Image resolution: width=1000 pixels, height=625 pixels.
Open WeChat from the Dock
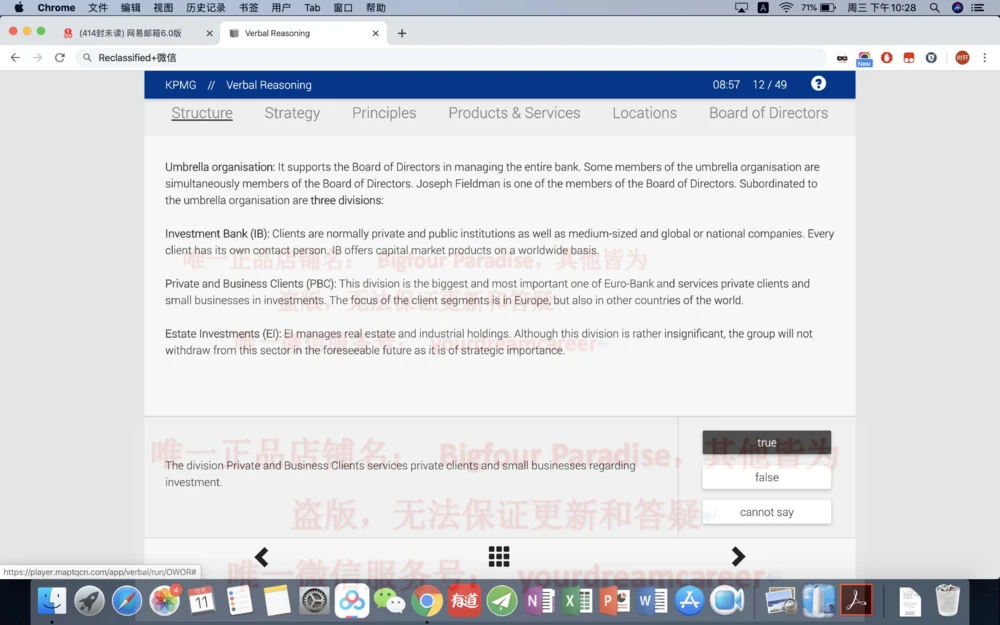click(x=390, y=601)
